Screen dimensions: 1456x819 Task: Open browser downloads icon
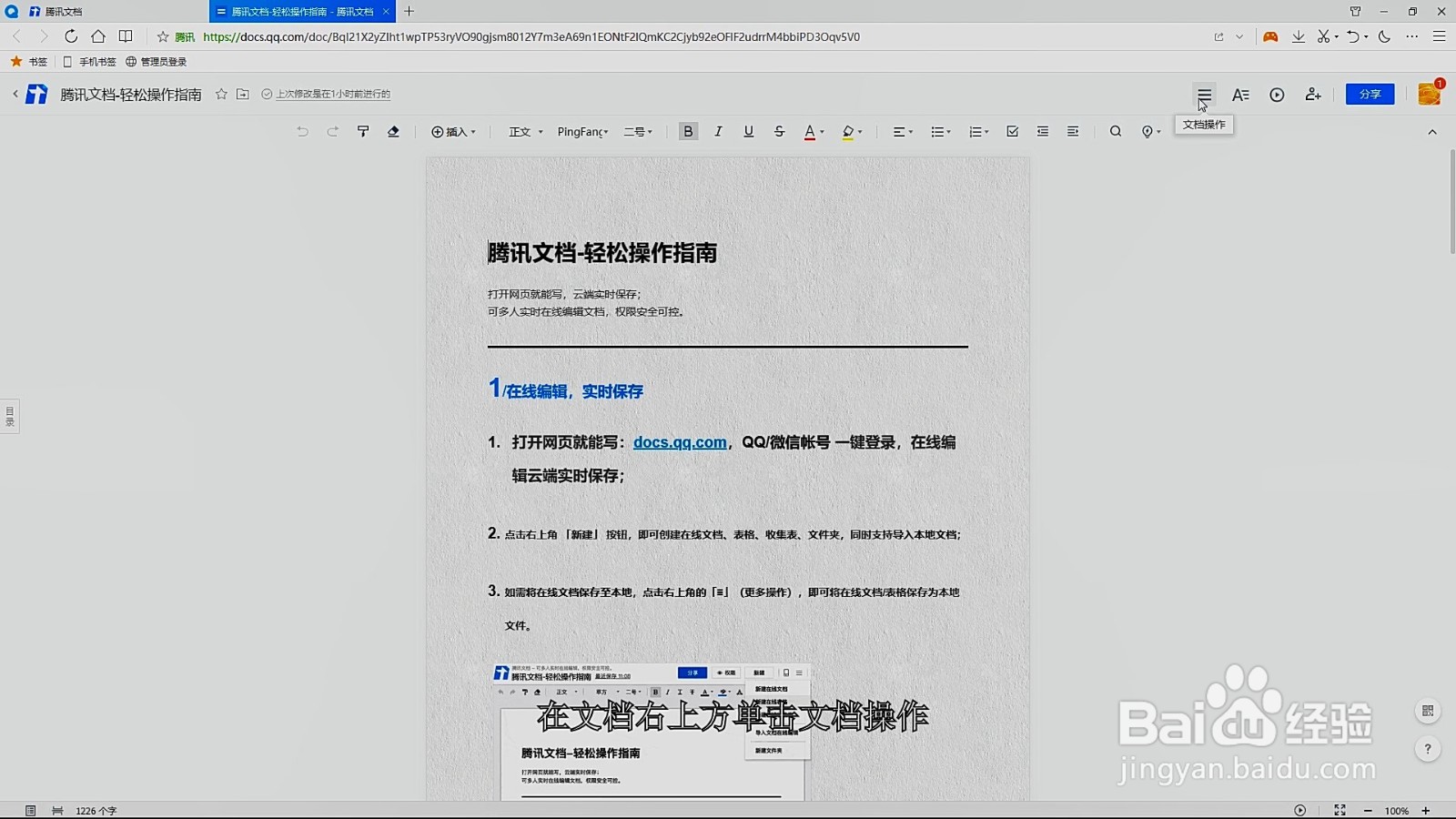tap(1299, 36)
